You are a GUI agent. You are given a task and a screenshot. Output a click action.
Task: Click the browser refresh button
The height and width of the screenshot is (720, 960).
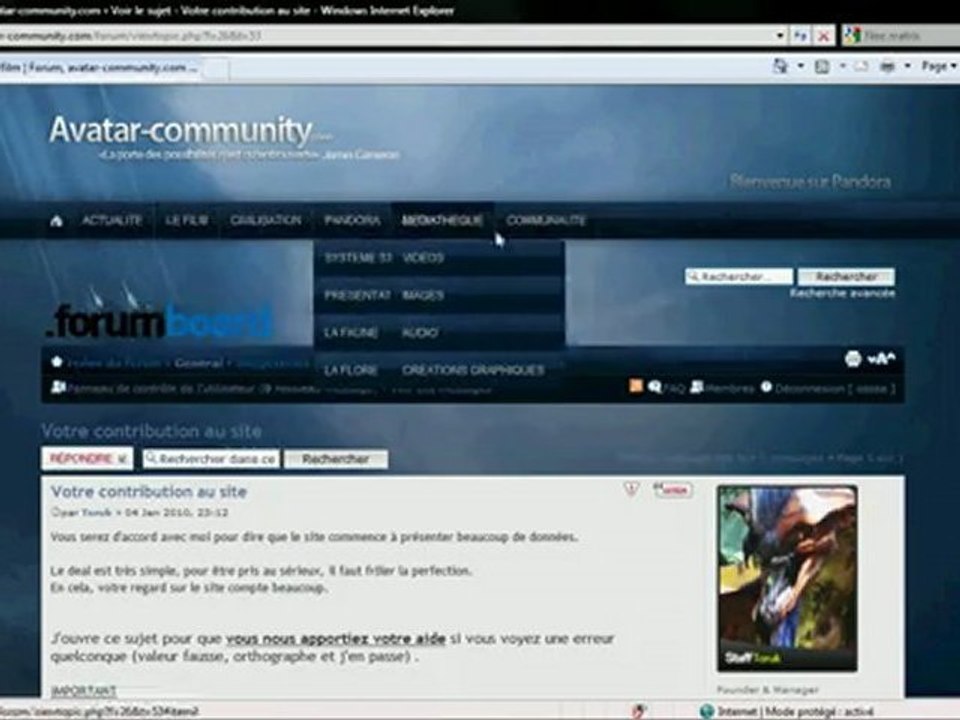coord(800,36)
